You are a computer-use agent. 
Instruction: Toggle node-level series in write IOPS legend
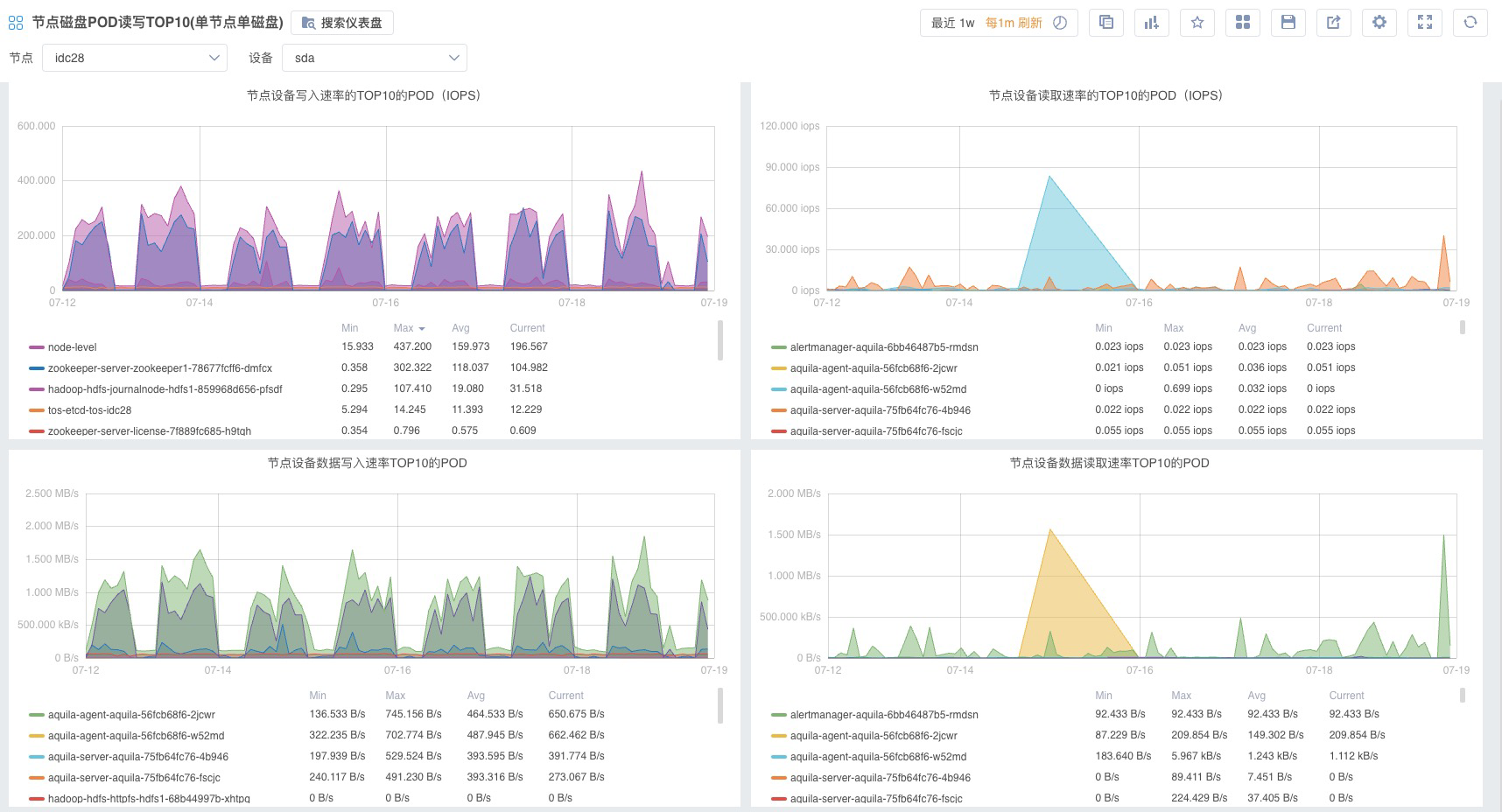[73, 347]
